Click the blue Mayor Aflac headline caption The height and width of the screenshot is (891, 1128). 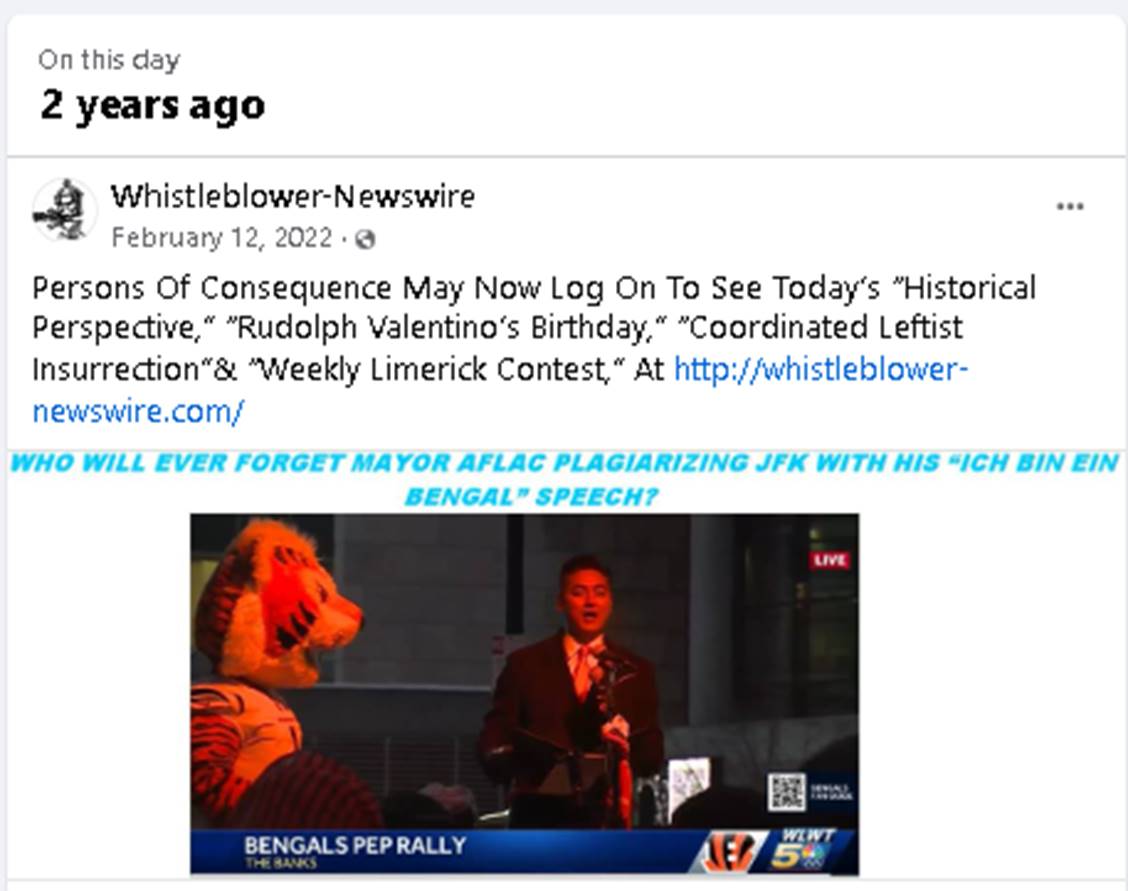[565, 479]
